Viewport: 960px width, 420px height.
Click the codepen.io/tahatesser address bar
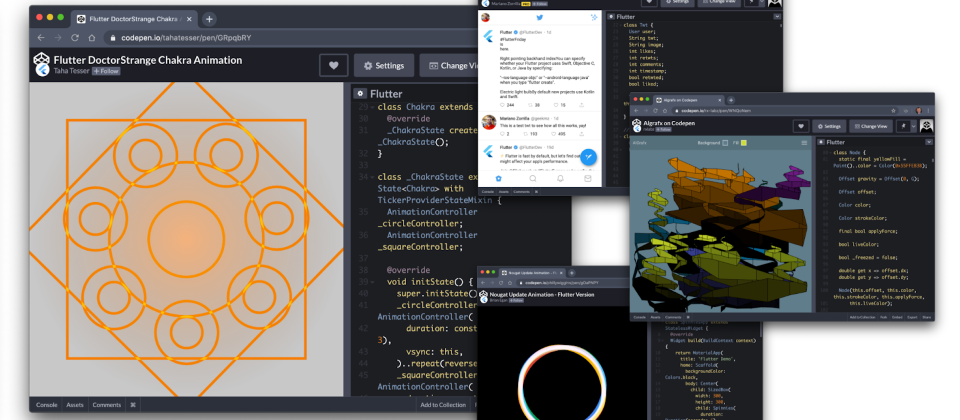tap(291, 37)
